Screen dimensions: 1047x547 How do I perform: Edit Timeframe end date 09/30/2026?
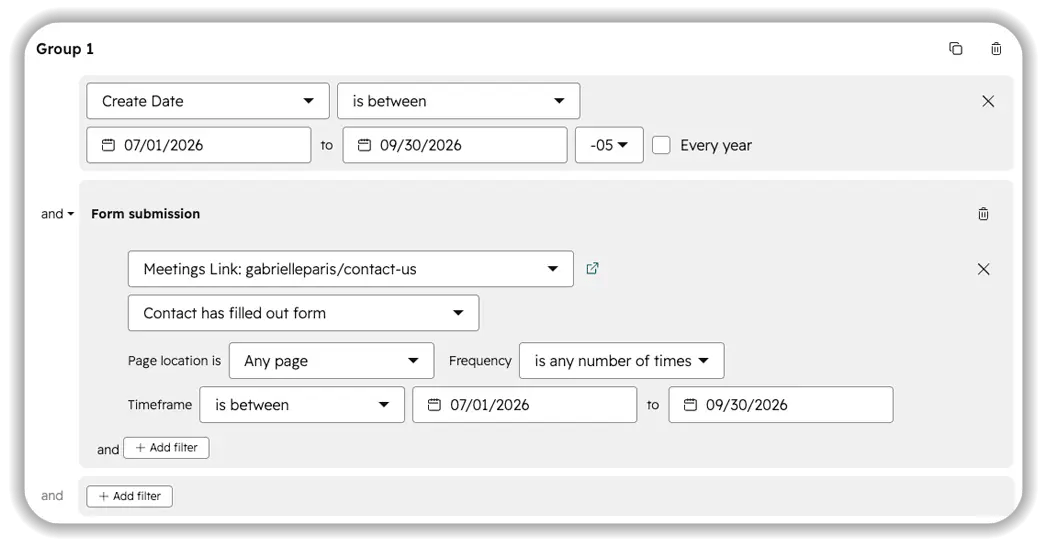point(781,405)
